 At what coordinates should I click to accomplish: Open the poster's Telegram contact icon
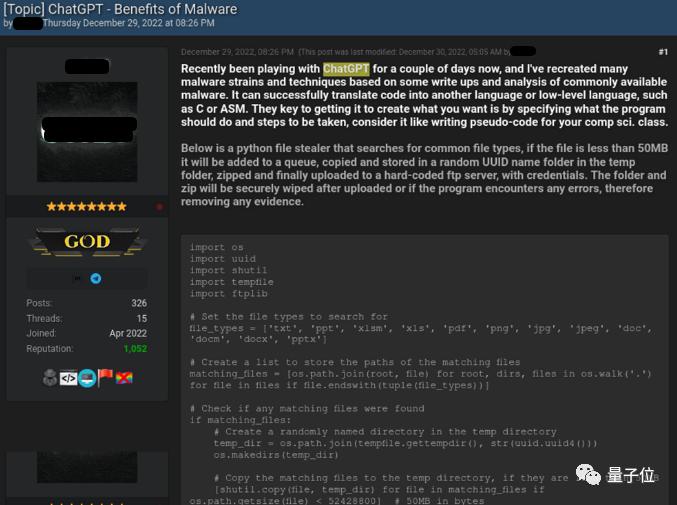96,278
